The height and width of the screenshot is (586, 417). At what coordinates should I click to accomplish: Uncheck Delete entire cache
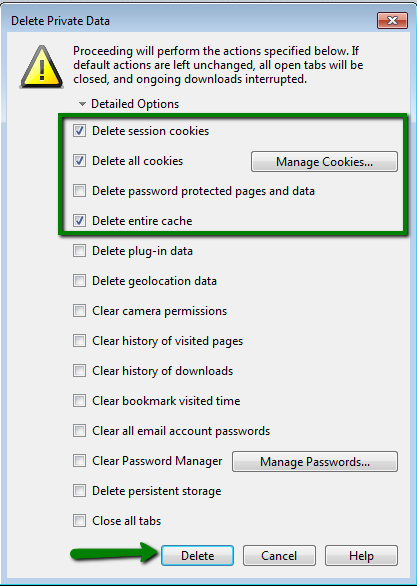click(79, 221)
